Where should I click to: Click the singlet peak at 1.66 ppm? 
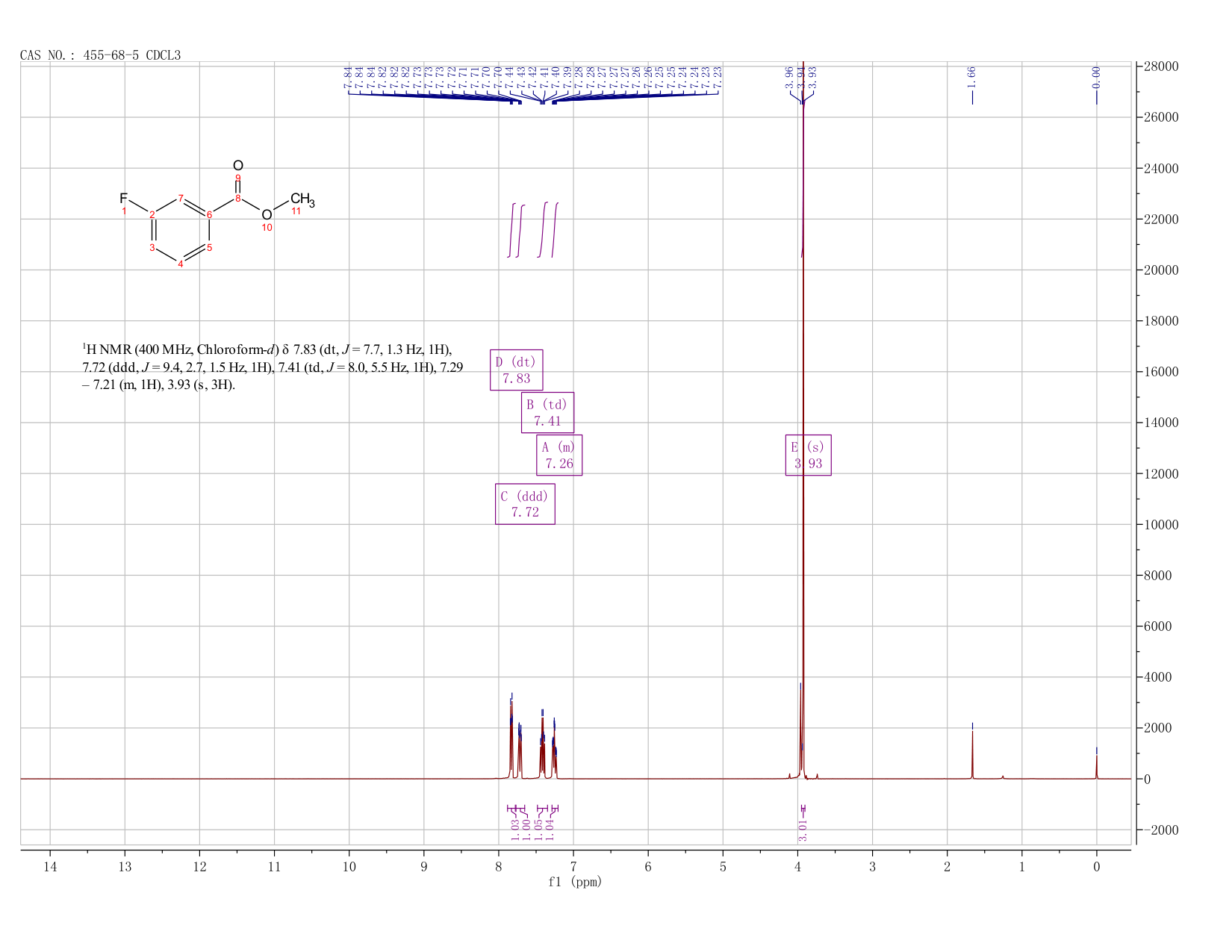(x=972, y=754)
